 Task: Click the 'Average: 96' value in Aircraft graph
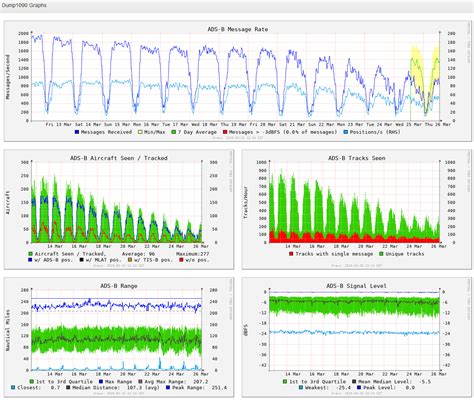point(138,254)
